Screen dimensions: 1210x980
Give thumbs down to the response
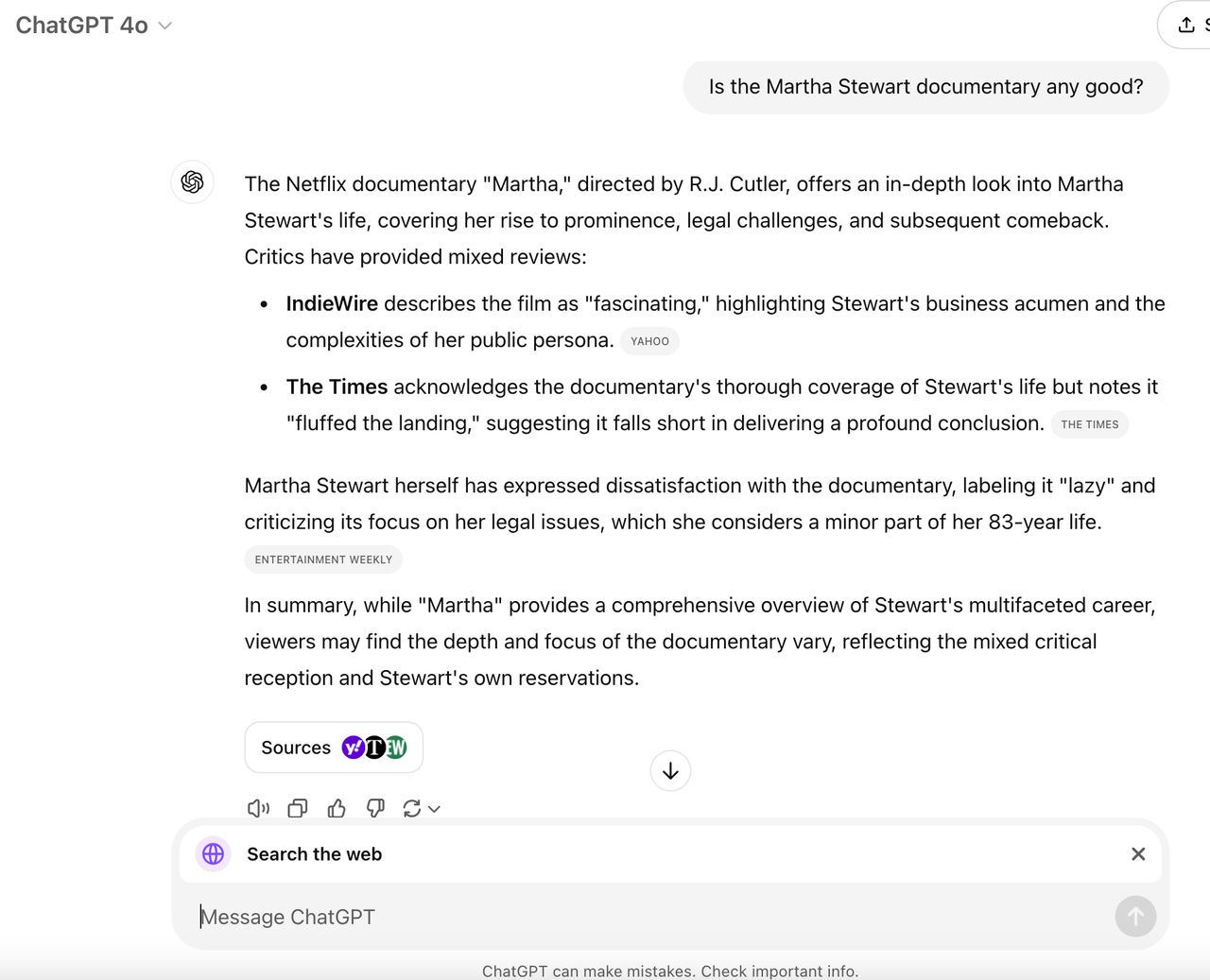pos(375,808)
